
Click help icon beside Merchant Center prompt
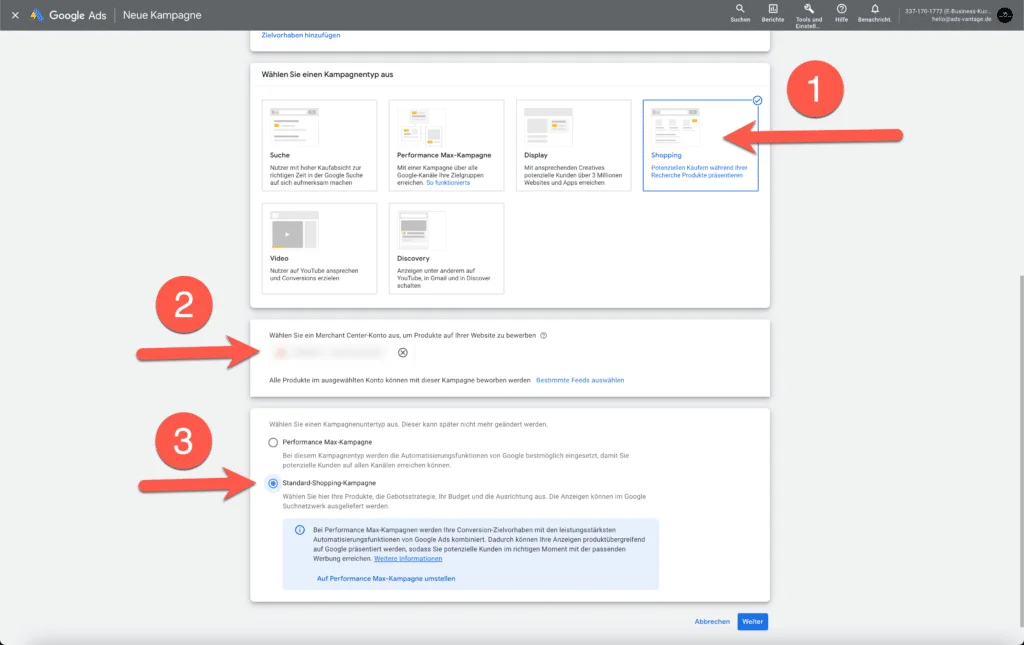pyautogui.click(x=543, y=336)
